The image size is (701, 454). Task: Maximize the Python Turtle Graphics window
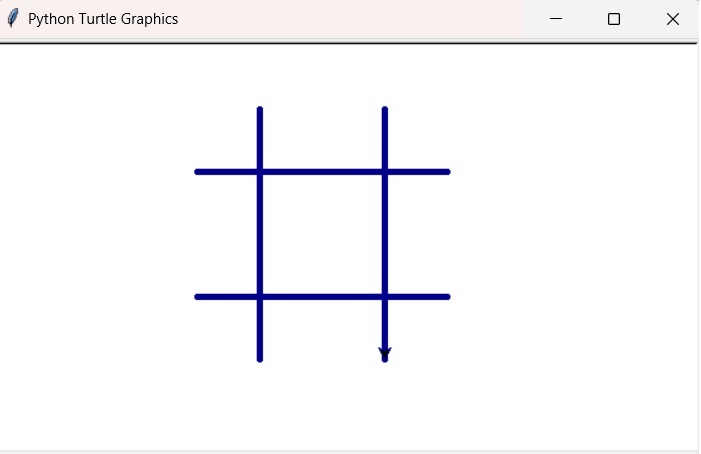click(x=614, y=19)
